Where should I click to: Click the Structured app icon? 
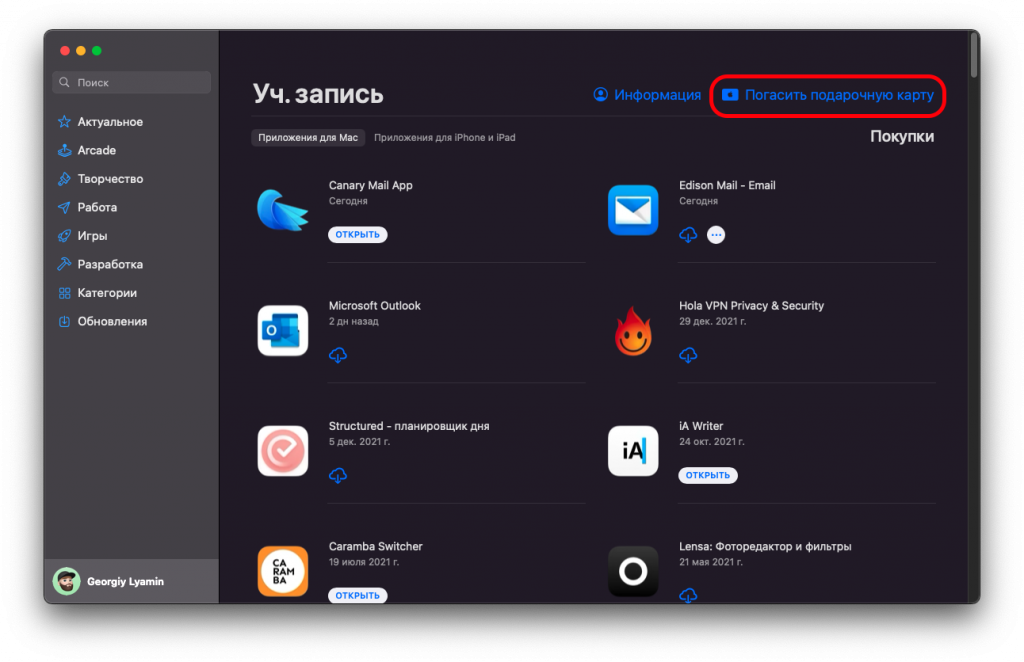pos(283,450)
